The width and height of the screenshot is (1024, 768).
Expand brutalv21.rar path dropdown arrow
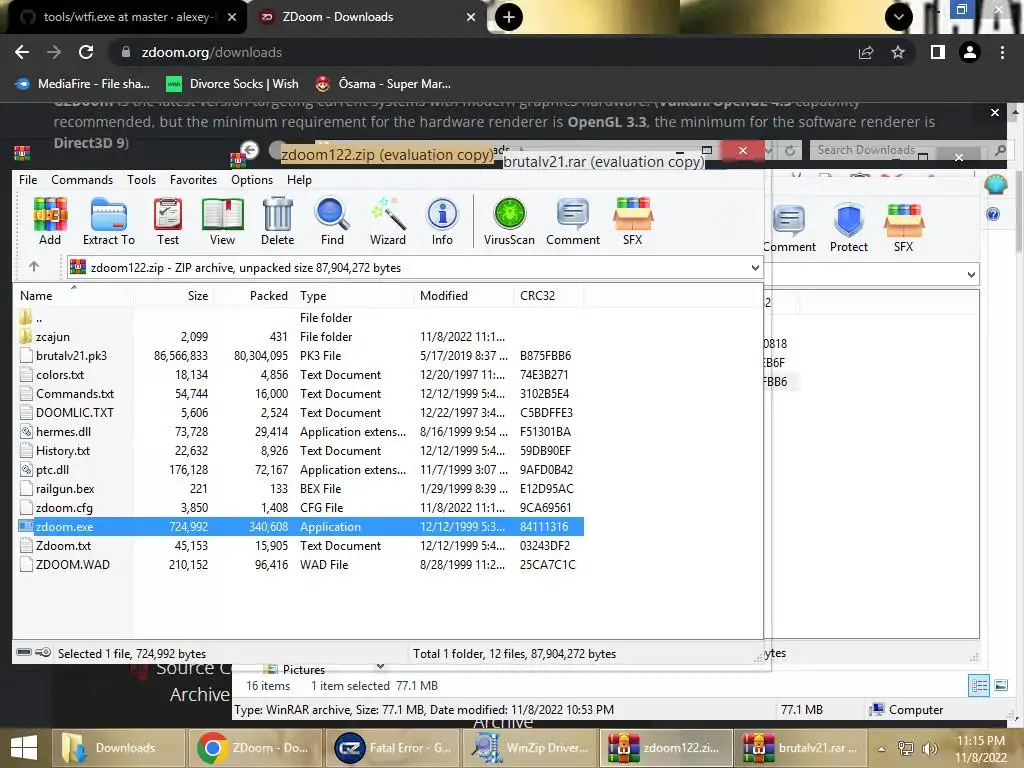pos(971,275)
